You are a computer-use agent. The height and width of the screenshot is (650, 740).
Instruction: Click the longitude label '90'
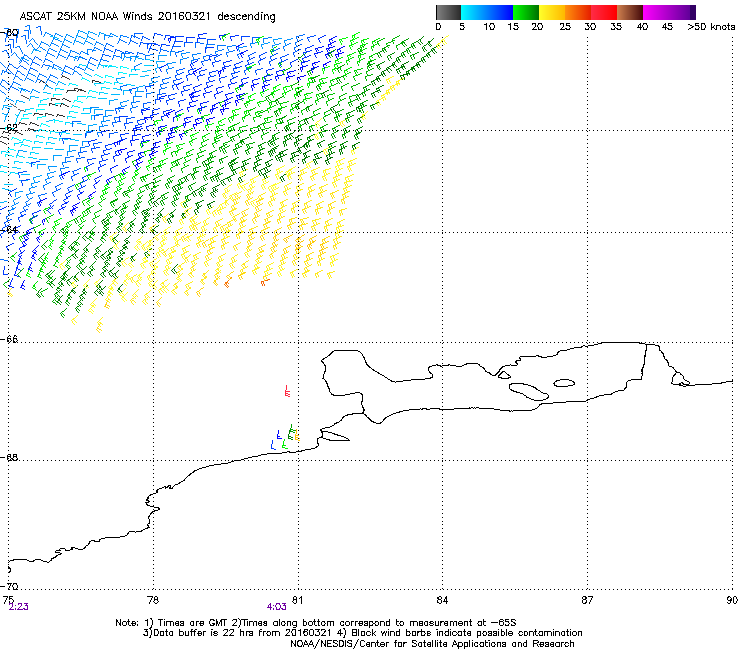click(x=732, y=600)
